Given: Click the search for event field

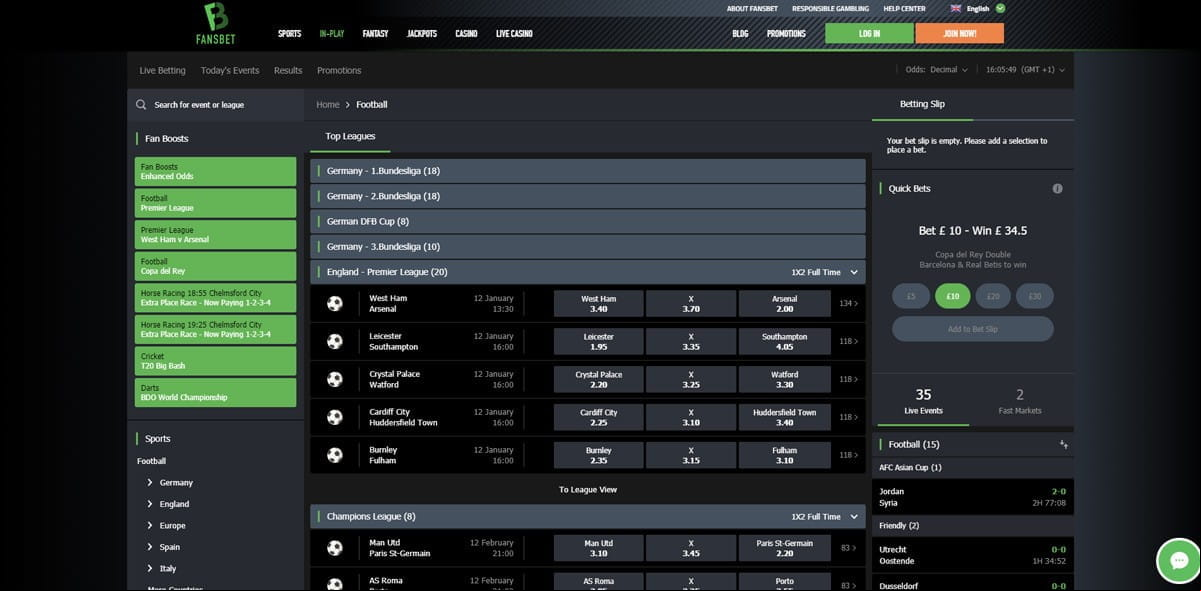Looking at the screenshot, I should 215,104.
